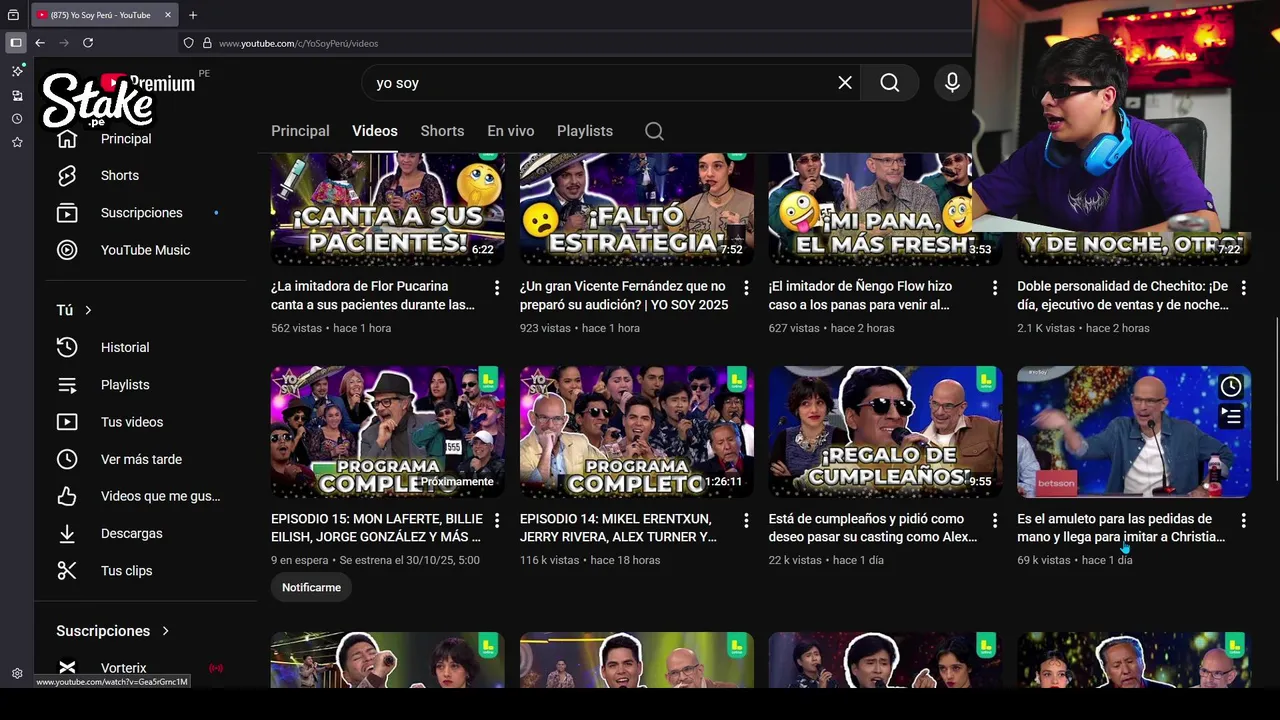This screenshot has height=720, width=1280.
Task: Open Episodio 14 Programa Completo thumbnail
Action: pos(637,432)
